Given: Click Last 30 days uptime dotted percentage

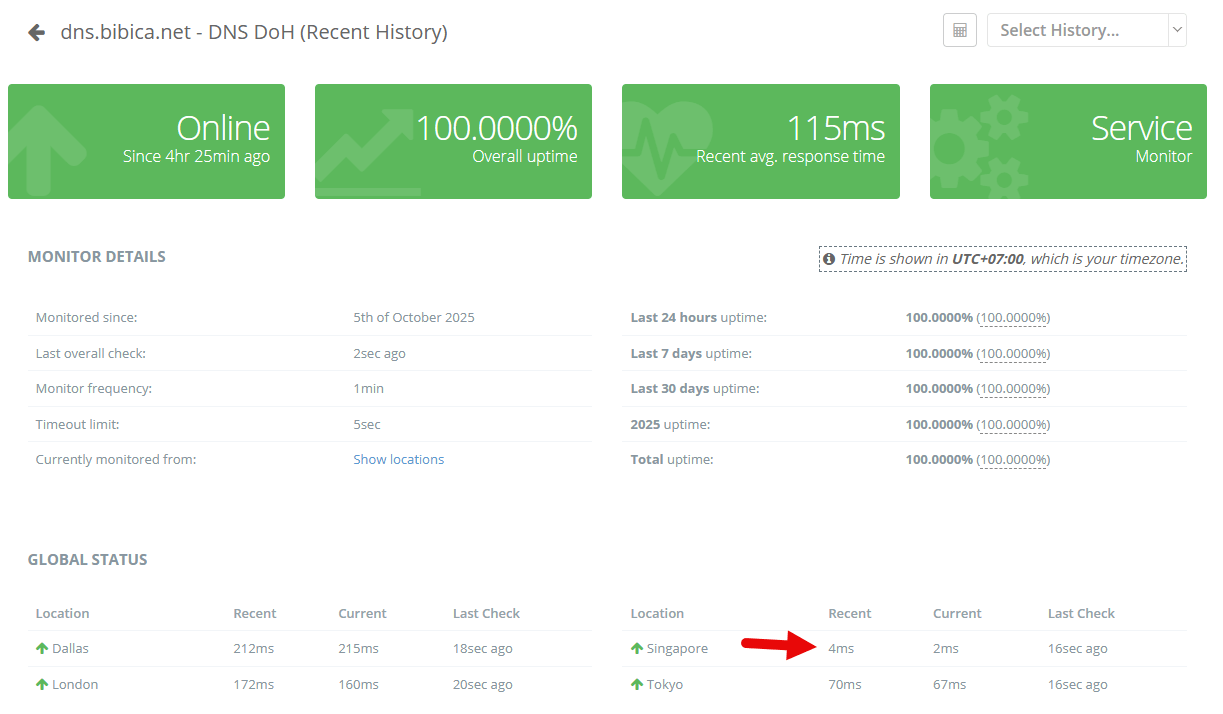Looking at the screenshot, I should [x=1013, y=389].
